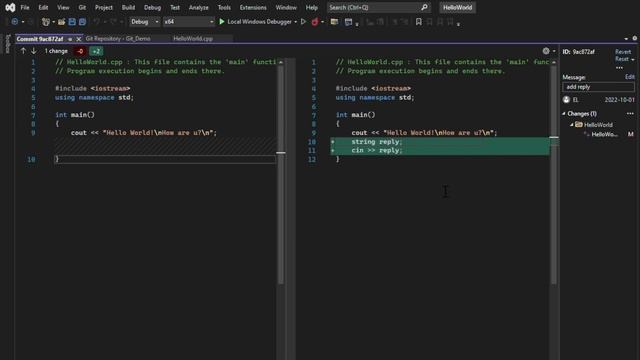Open the Build menu

128,7
